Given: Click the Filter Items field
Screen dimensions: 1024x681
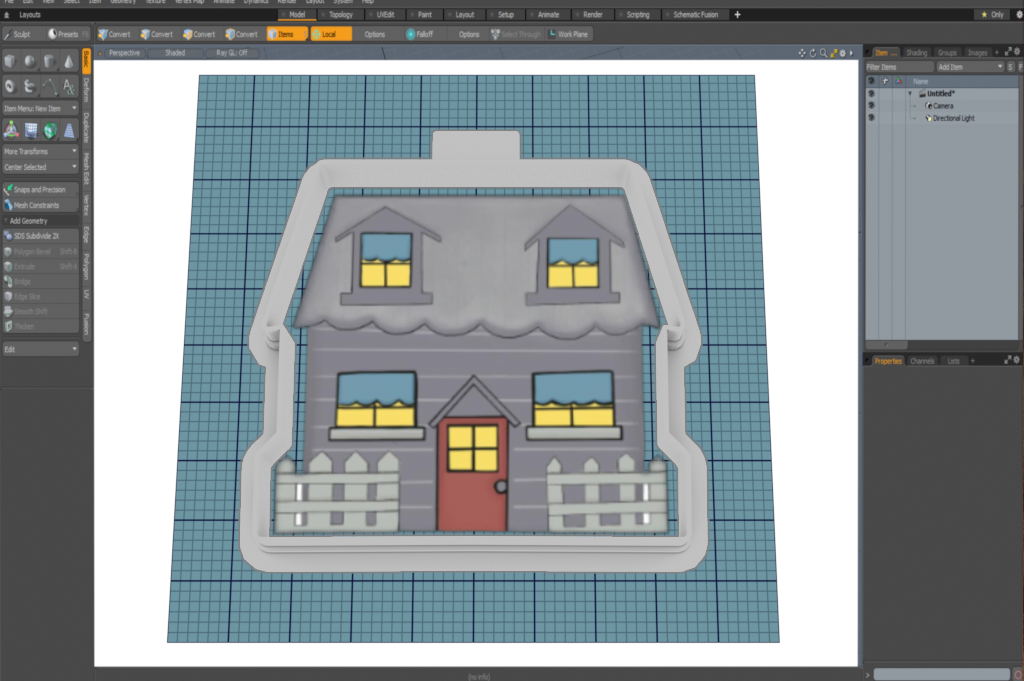Looking at the screenshot, I should pyautogui.click(x=895, y=66).
